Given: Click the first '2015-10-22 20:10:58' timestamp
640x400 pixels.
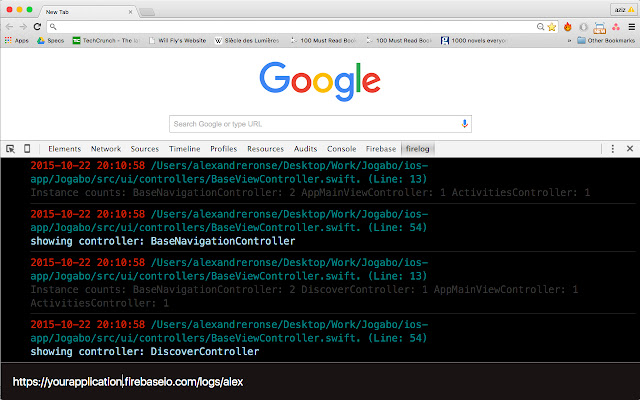Looking at the screenshot, I should (x=87, y=166).
